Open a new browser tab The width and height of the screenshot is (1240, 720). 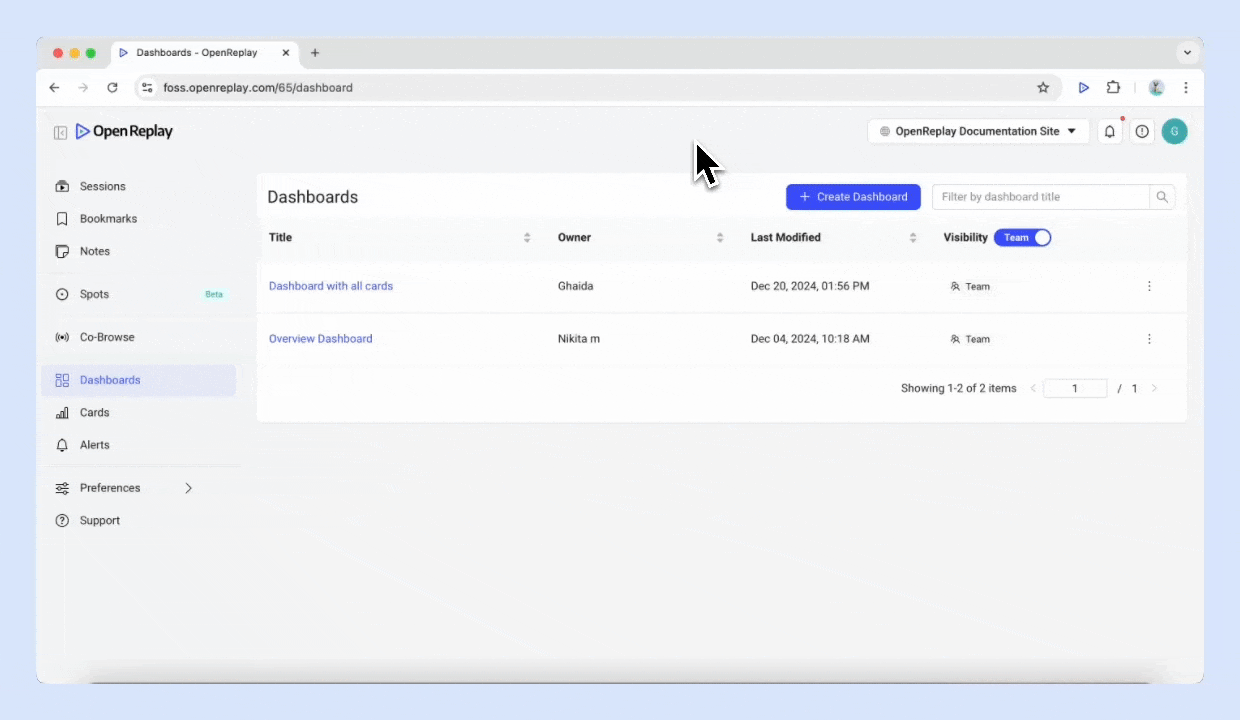315,53
